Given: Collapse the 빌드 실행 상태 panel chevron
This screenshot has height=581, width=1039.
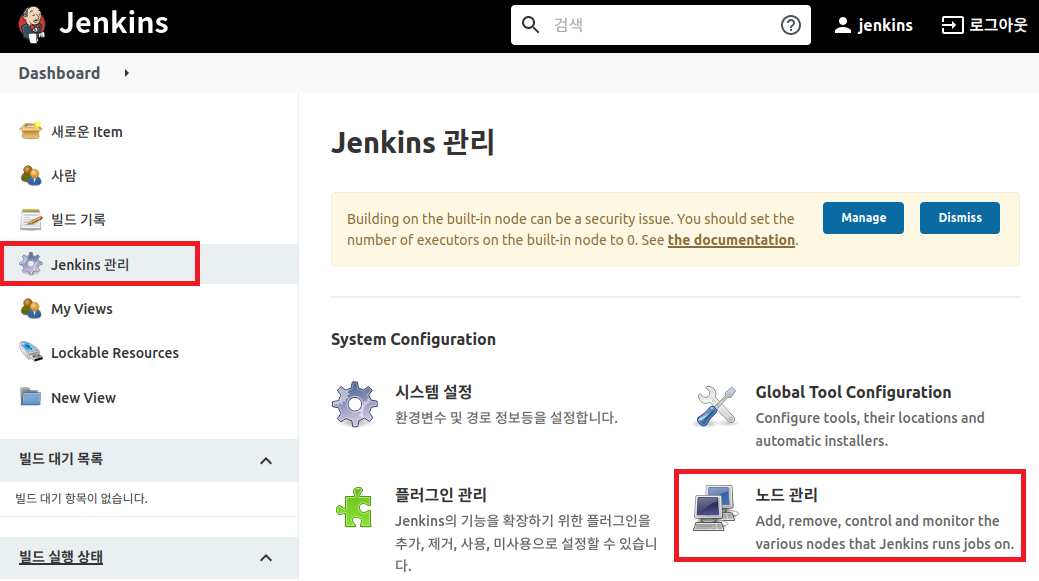Looking at the screenshot, I should coord(266,558).
